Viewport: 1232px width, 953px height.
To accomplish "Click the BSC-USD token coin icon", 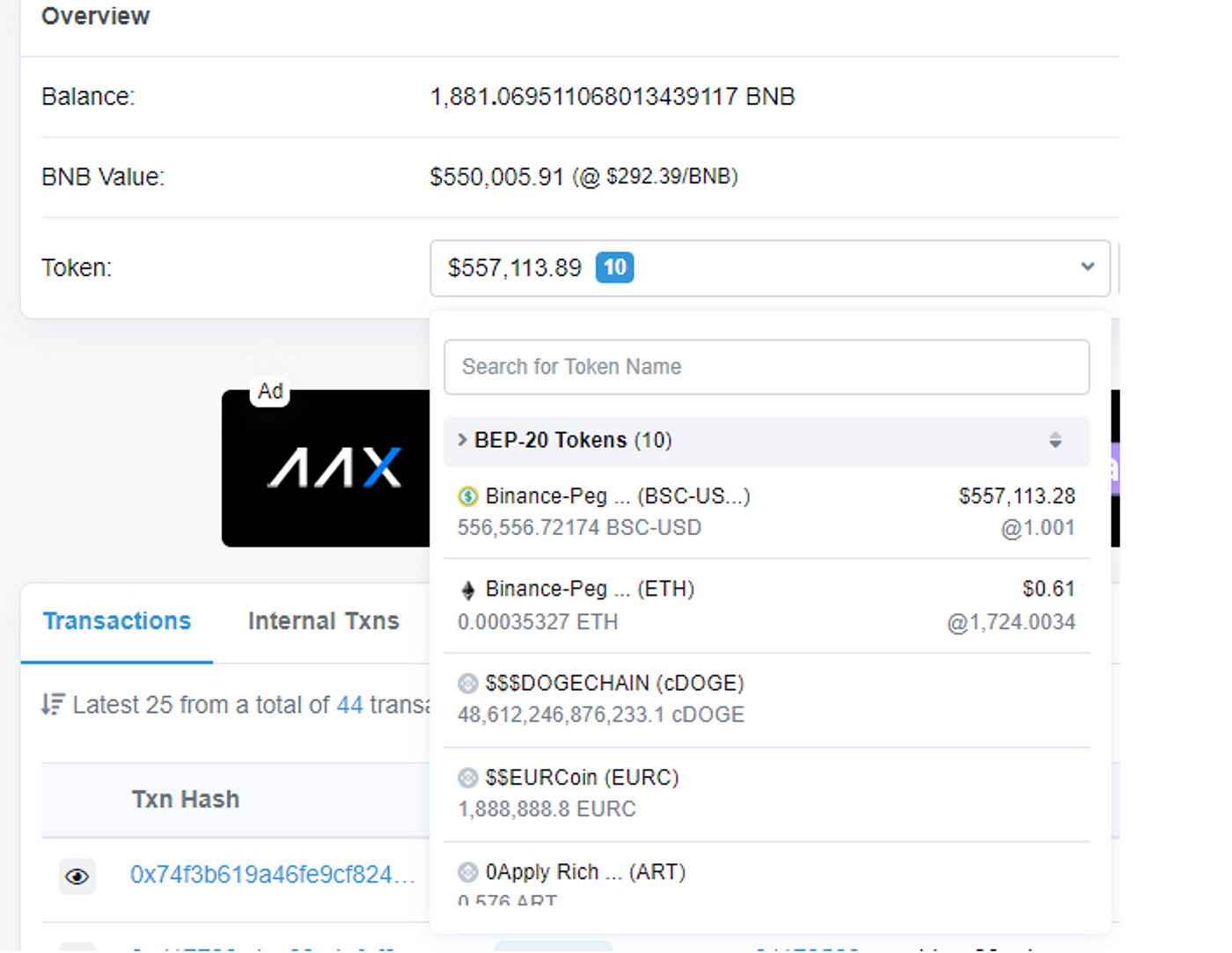I will (468, 497).
